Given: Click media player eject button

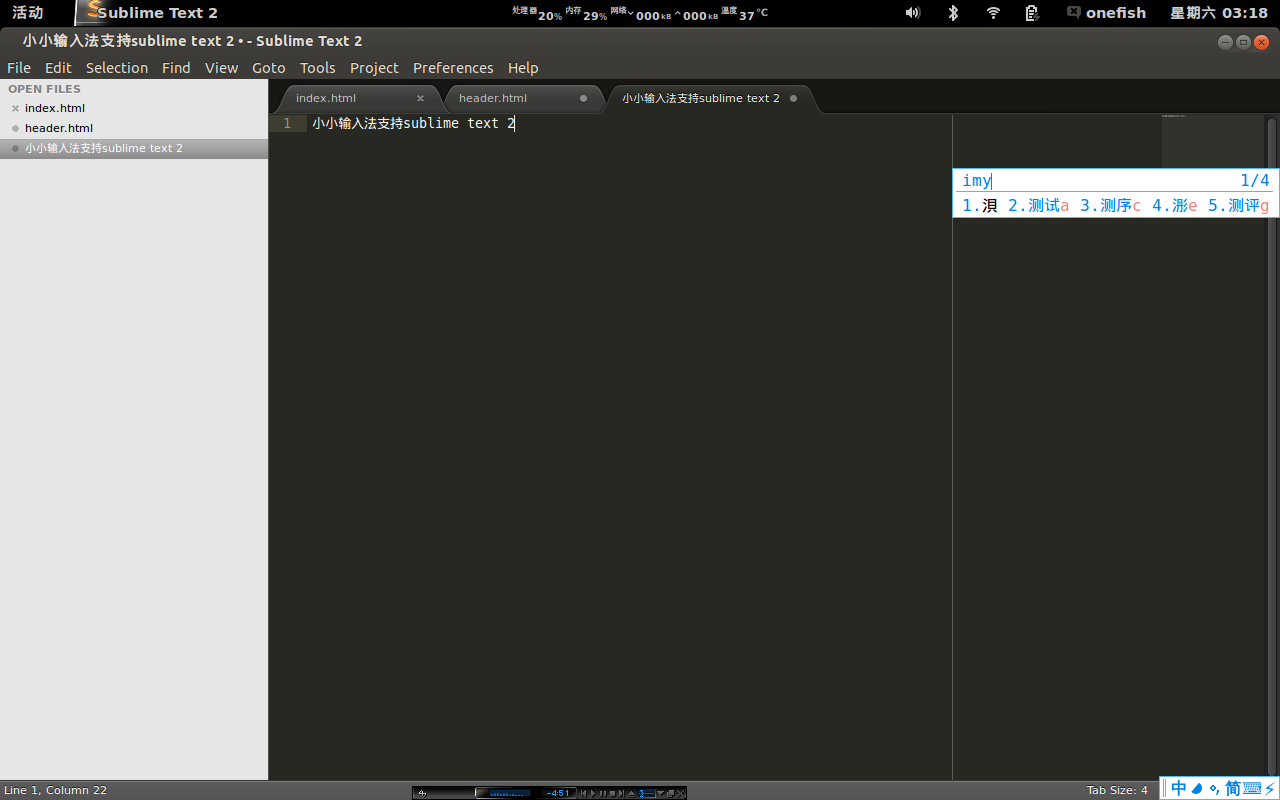Looking at the screenshot, I should pos(631,793).
